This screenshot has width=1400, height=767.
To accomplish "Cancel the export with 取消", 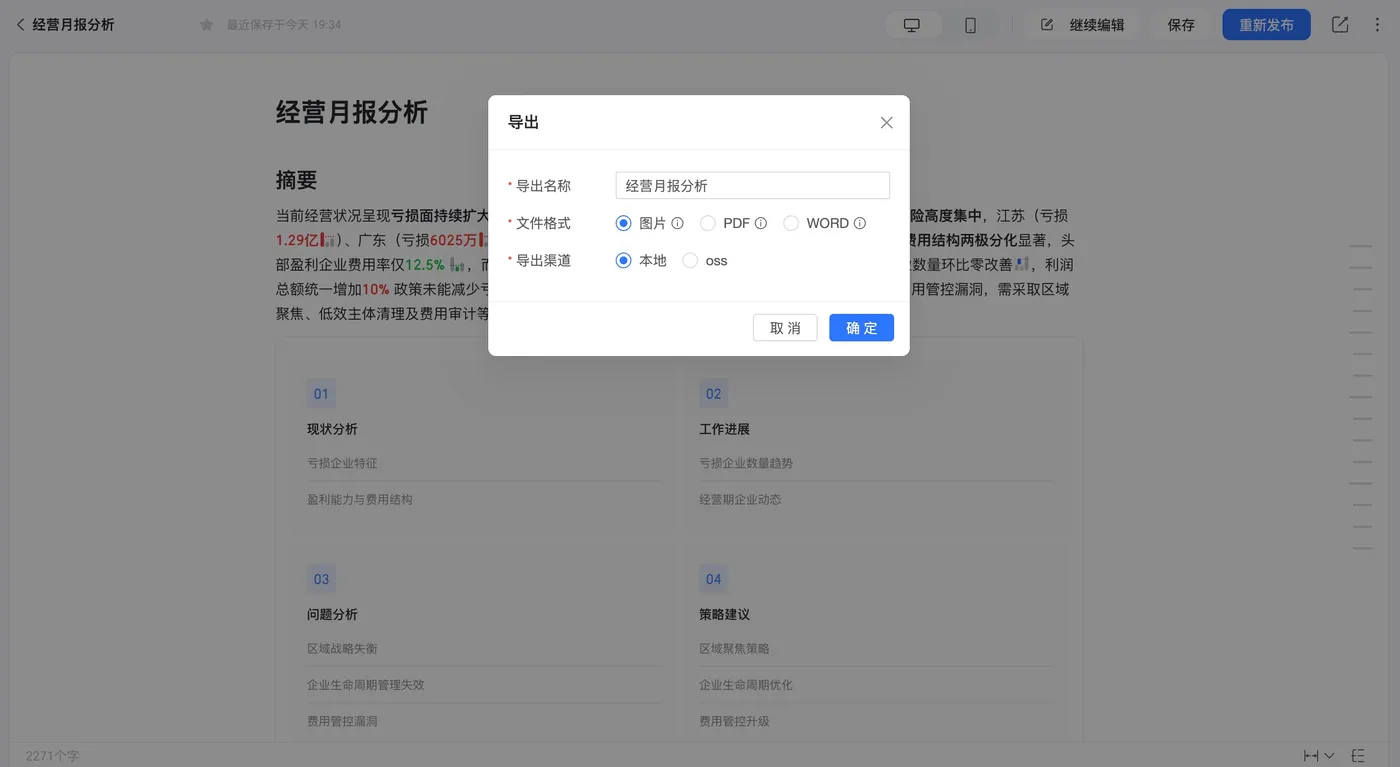I will (785, 328).
